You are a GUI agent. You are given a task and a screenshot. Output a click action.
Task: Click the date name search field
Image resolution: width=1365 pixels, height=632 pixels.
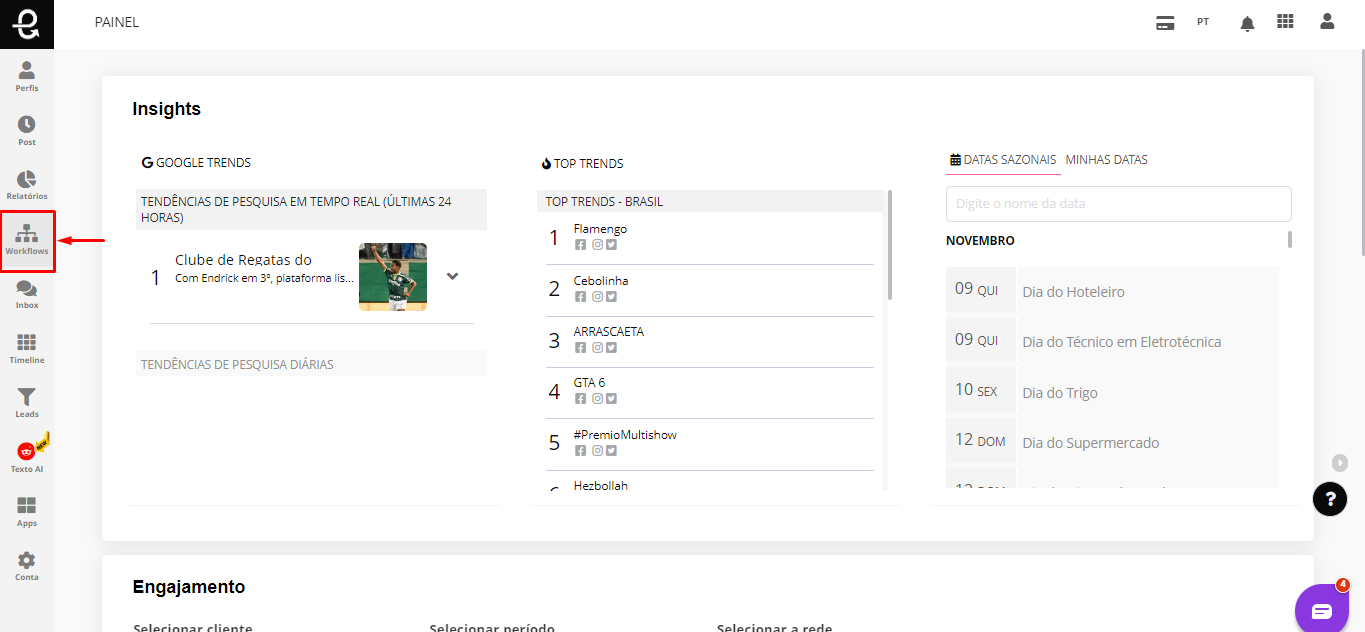click(x=1118, y=203)
